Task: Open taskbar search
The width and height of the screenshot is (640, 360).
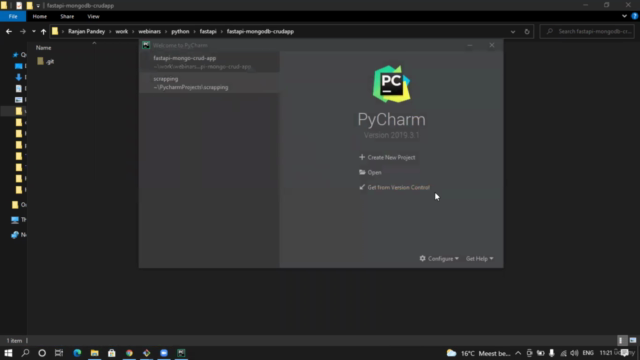Action: click(25, 353)
